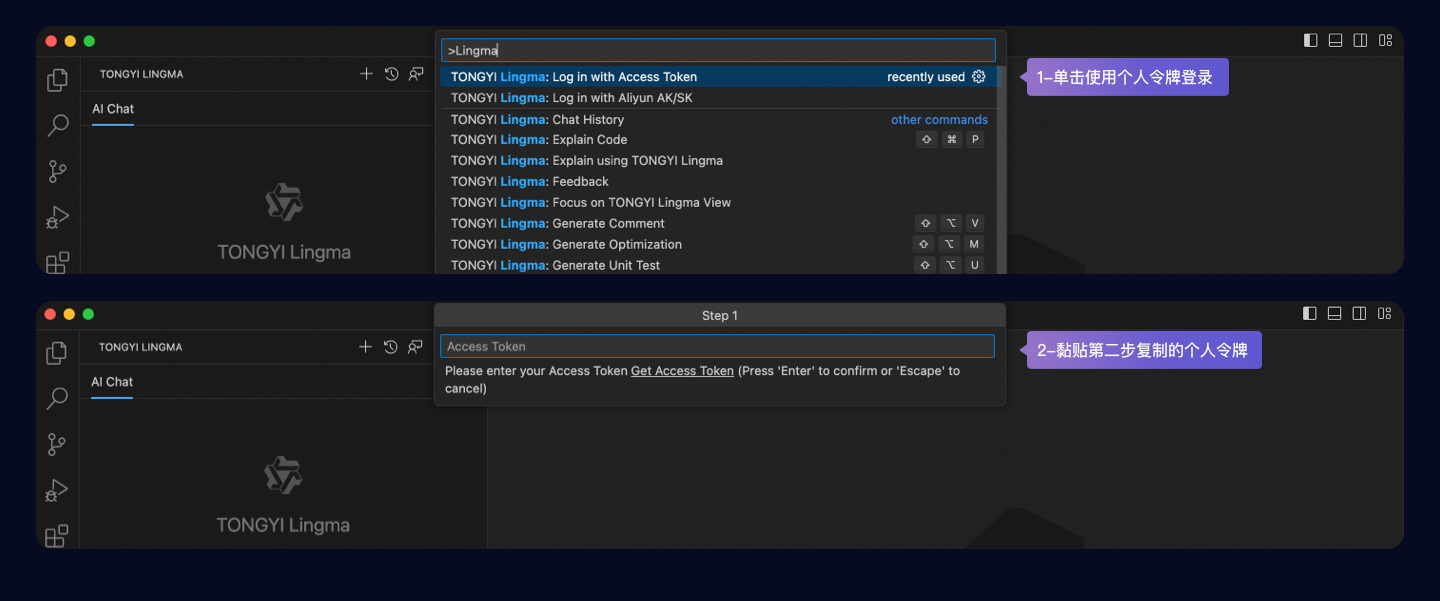The image size is (1440, 601).
Task: Click TONGYI LINGMA panel title, bottom window
Action: pos(140,347)
